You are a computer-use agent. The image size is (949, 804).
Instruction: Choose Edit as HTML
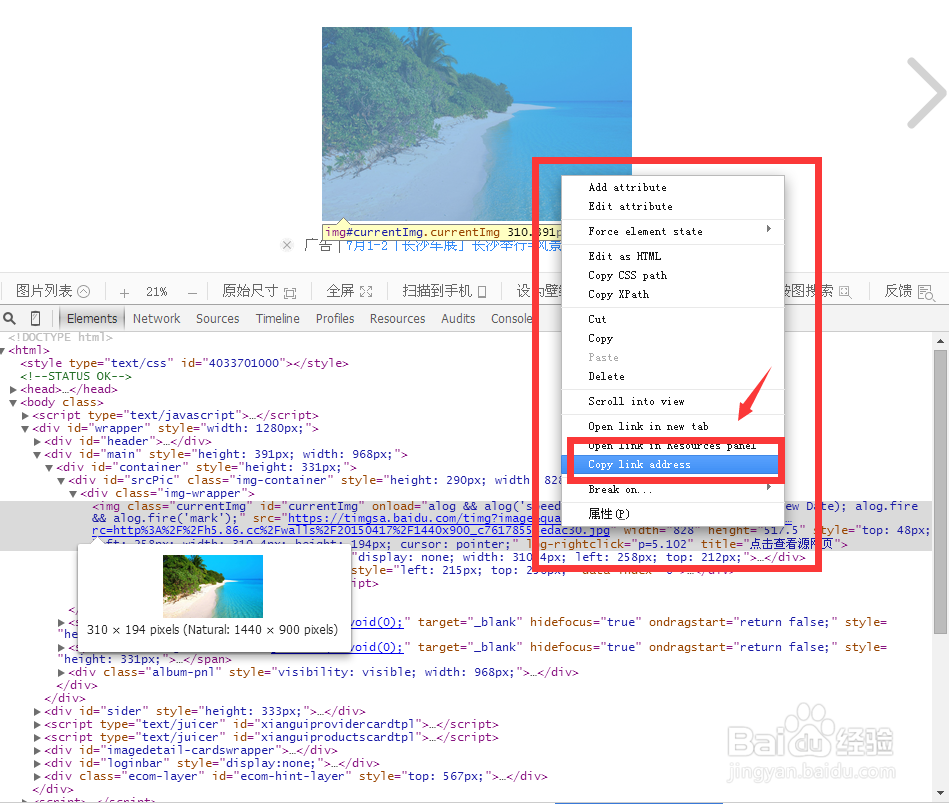point(673,256)
